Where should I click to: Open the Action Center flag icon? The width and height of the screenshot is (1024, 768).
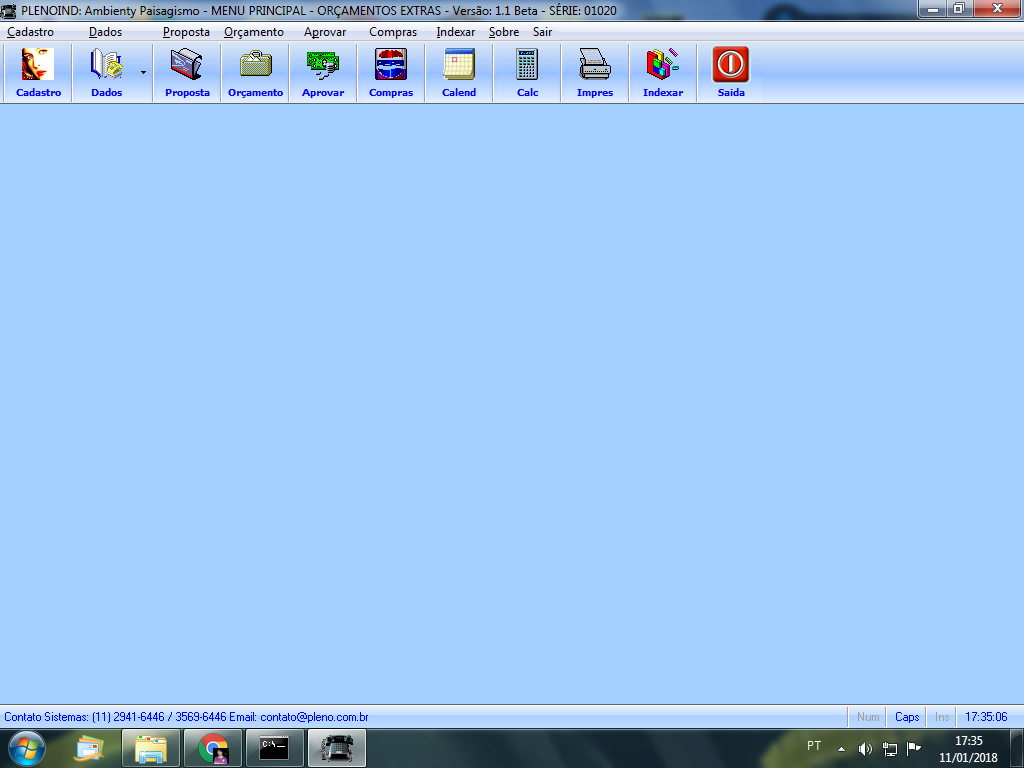pyautogui.click(x=914, y=748)
